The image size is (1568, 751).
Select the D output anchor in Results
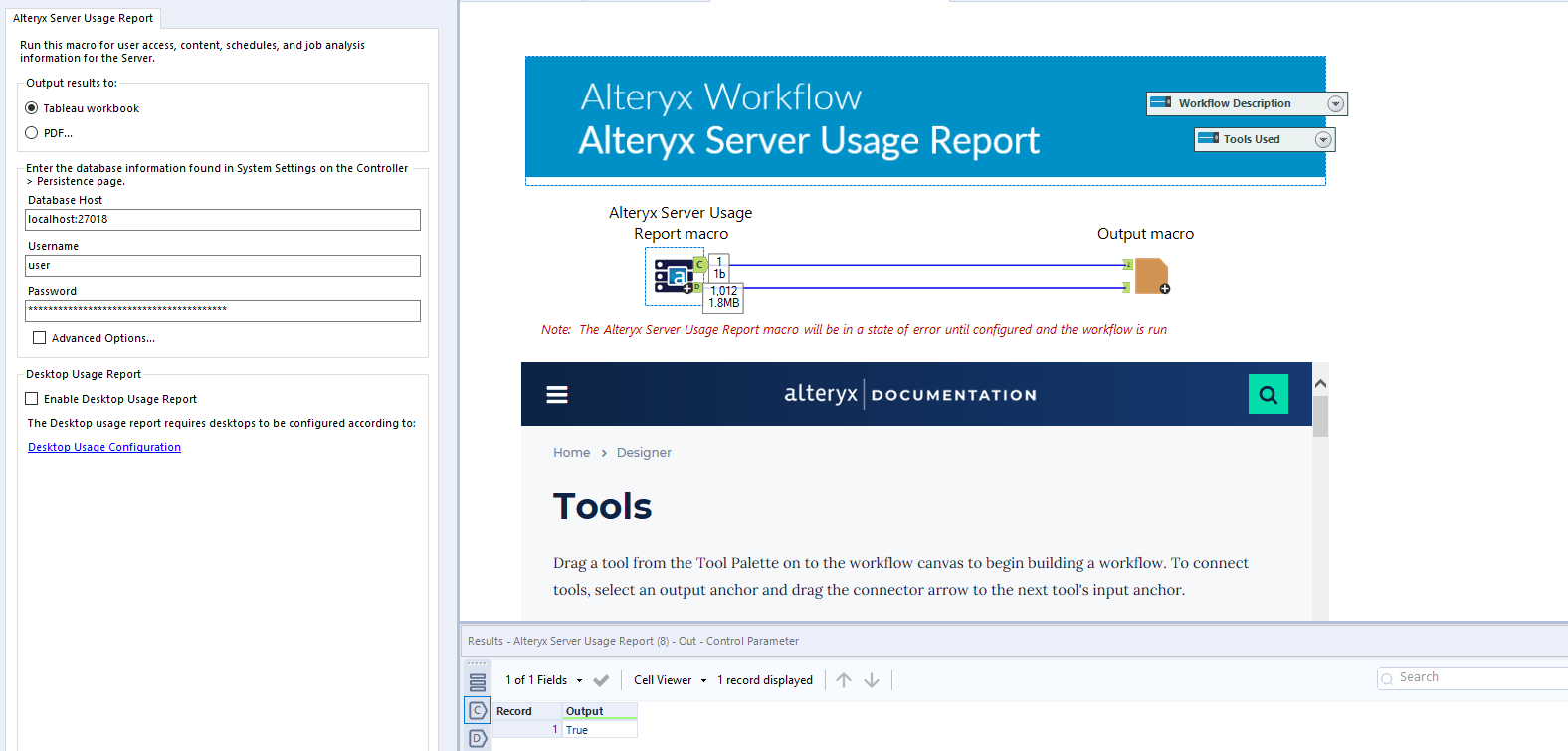tap(478, 738)
